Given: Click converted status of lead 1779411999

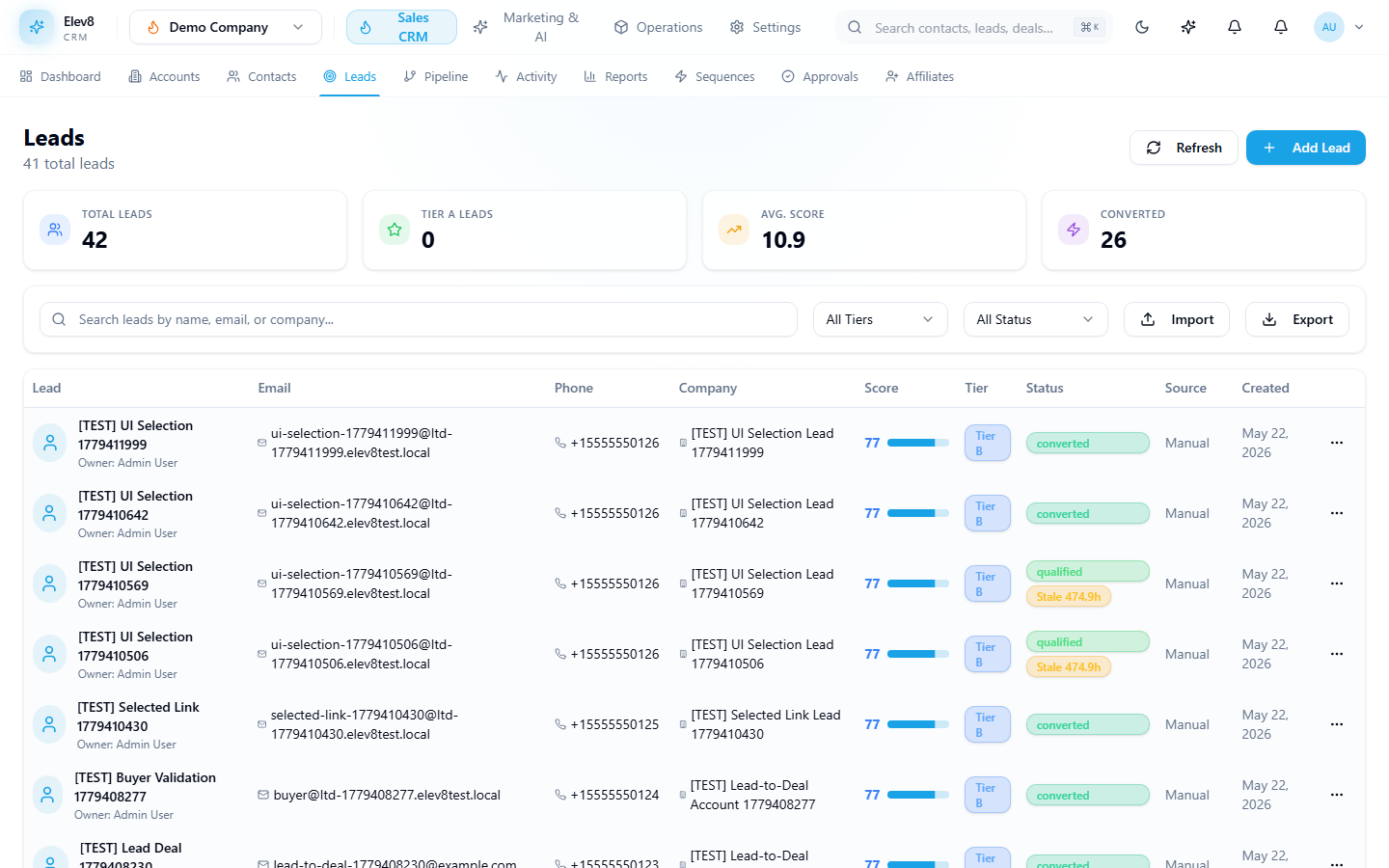Looking at the screenshot, I should pyautogui.click(x=1087, y=443).
